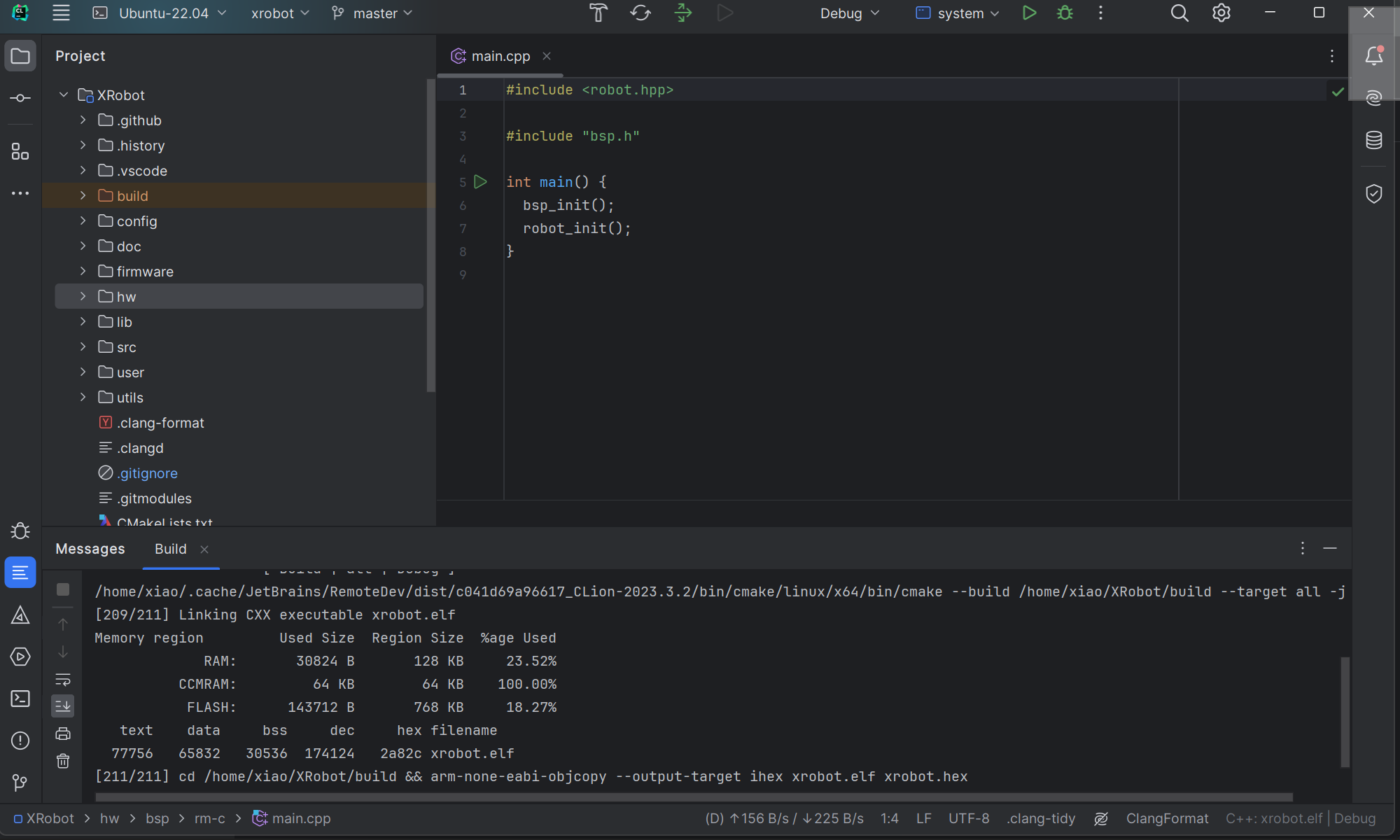Click the Reload CMake project icon
1400x840 pixels.
(640, 13)
